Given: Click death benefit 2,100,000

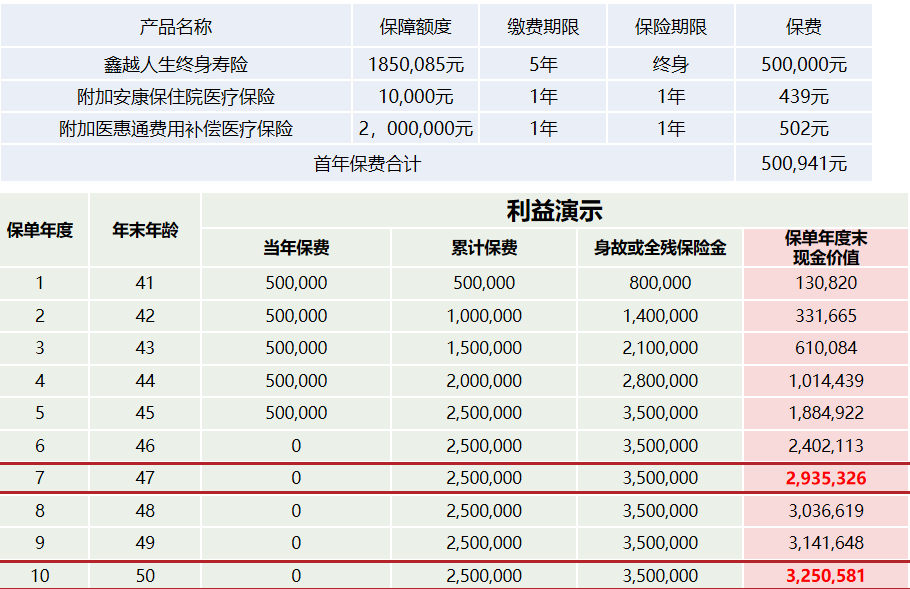Looking at the screenshot, I should point(660,348).
